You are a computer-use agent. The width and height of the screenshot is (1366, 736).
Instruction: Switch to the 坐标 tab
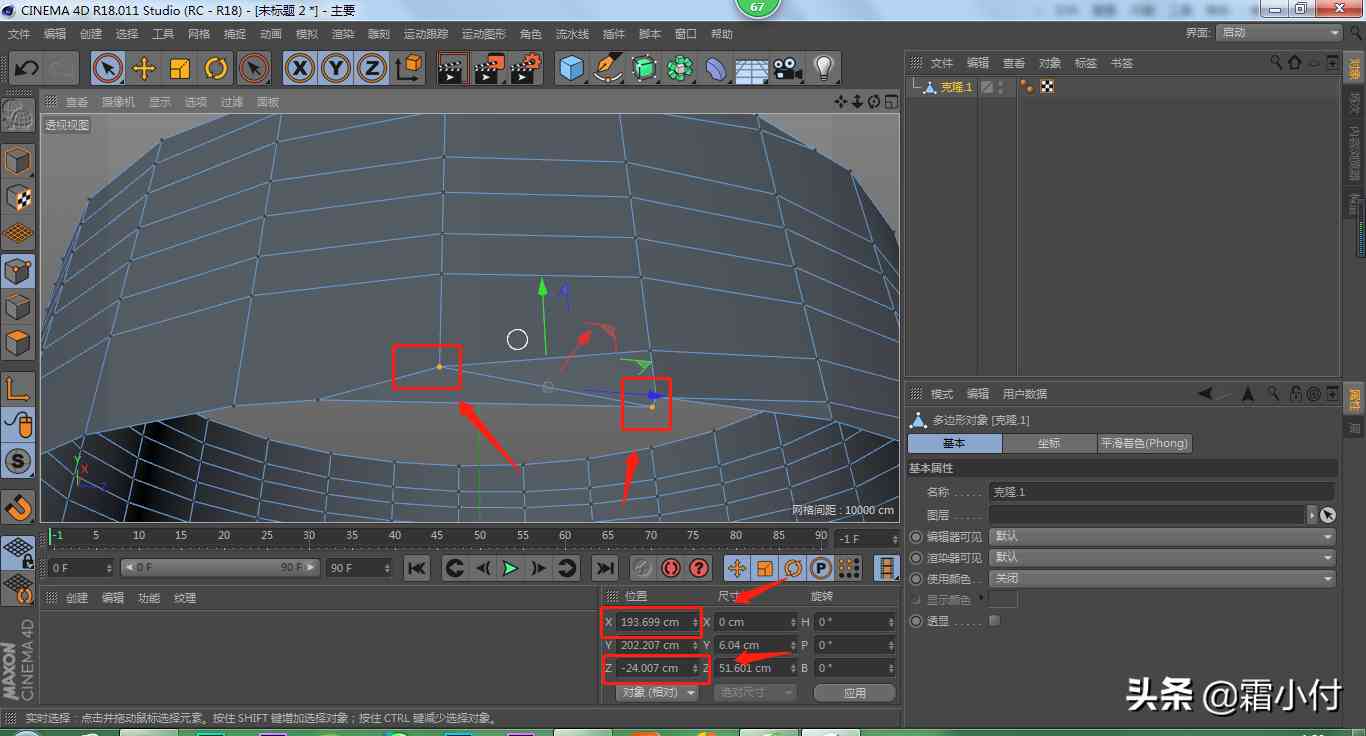coord(1048,443)
